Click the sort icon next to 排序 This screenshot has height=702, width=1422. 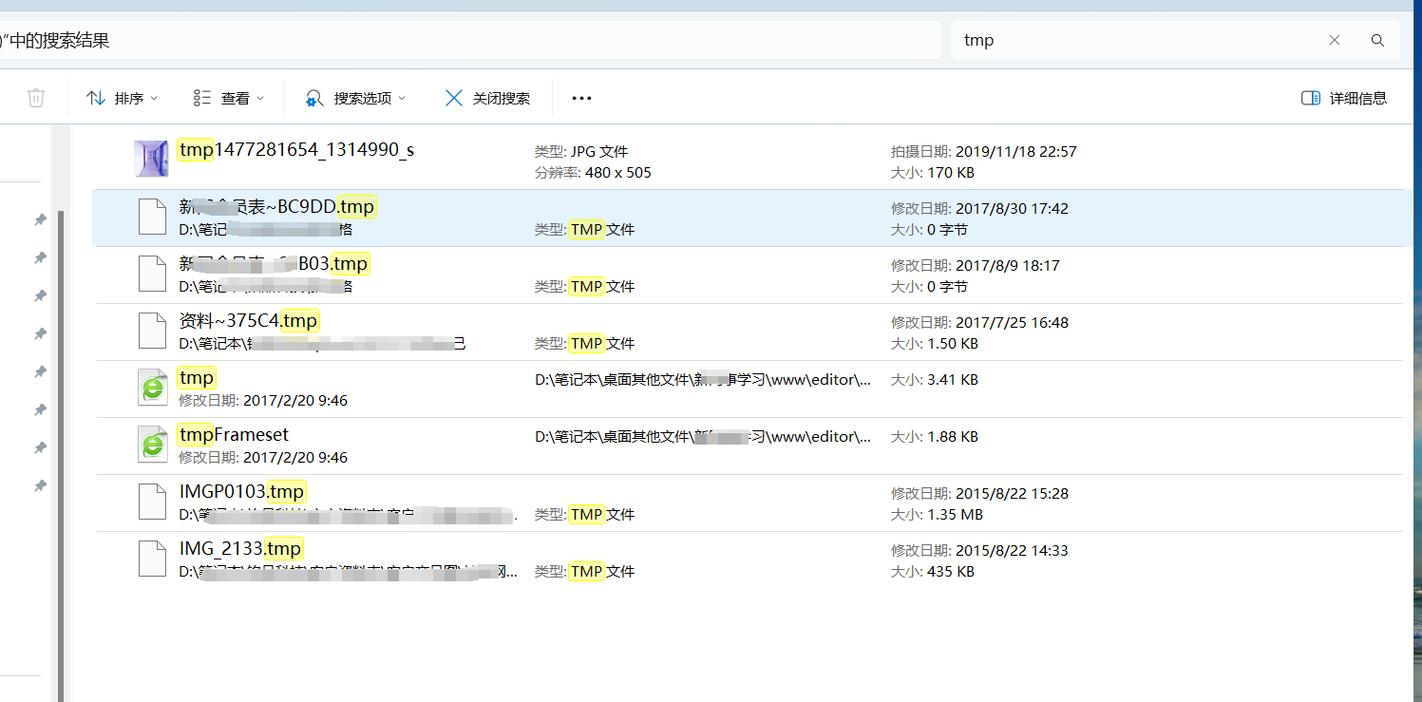[96, 97]
